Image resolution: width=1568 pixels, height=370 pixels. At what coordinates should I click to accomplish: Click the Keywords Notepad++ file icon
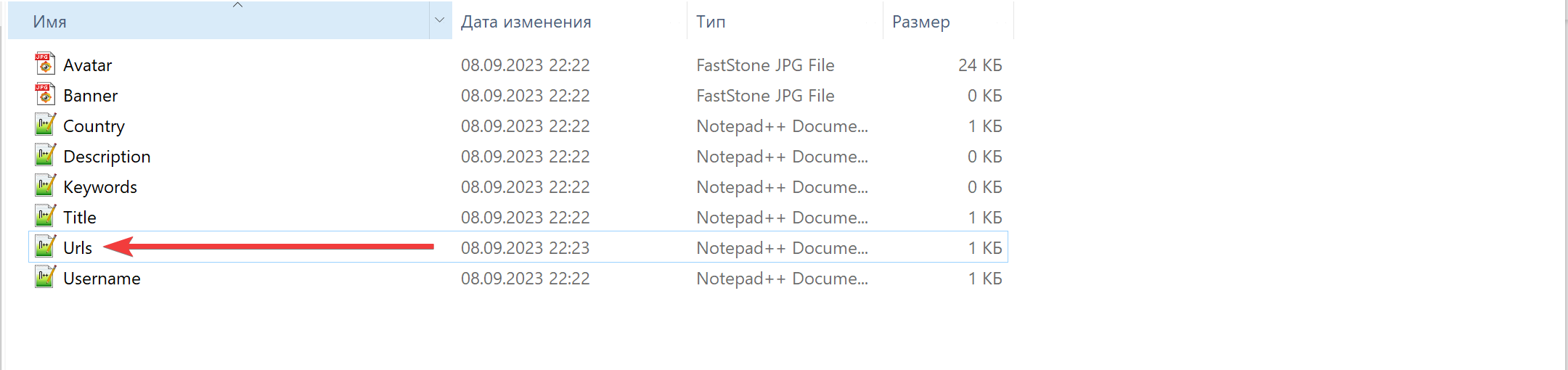pos(45,186)
